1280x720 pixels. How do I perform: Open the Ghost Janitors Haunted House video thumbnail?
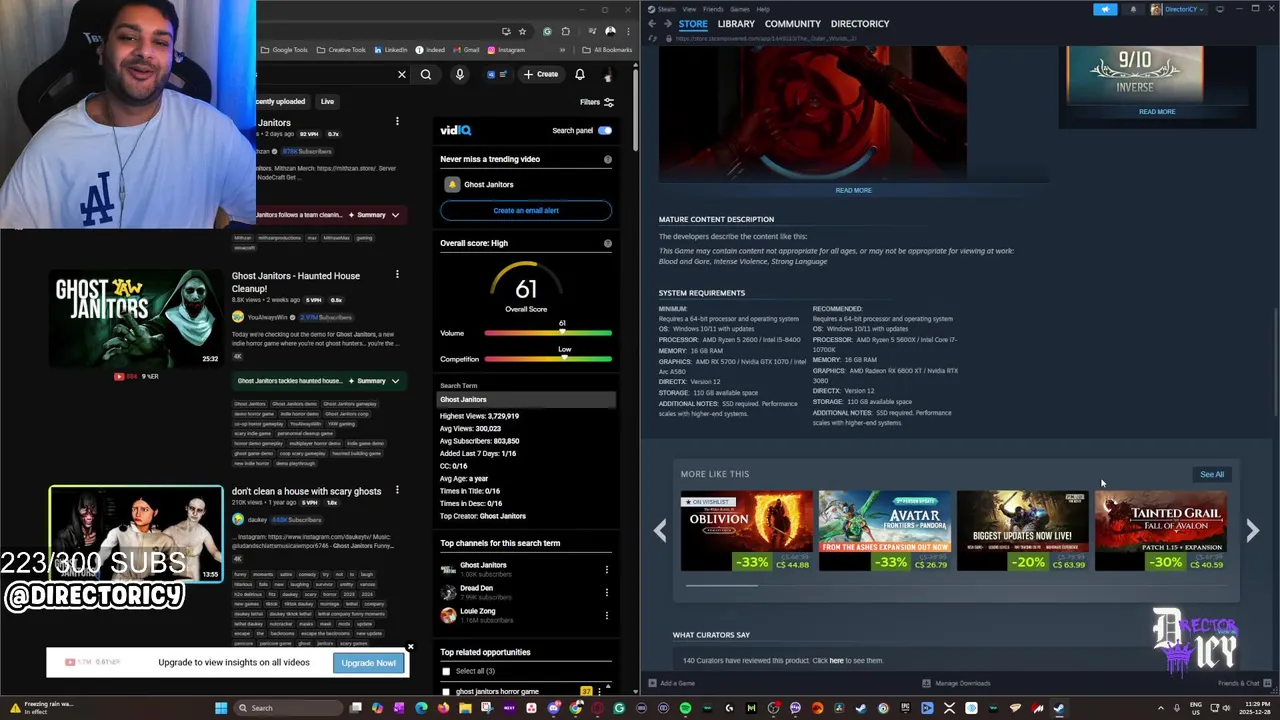pos(136,316)
